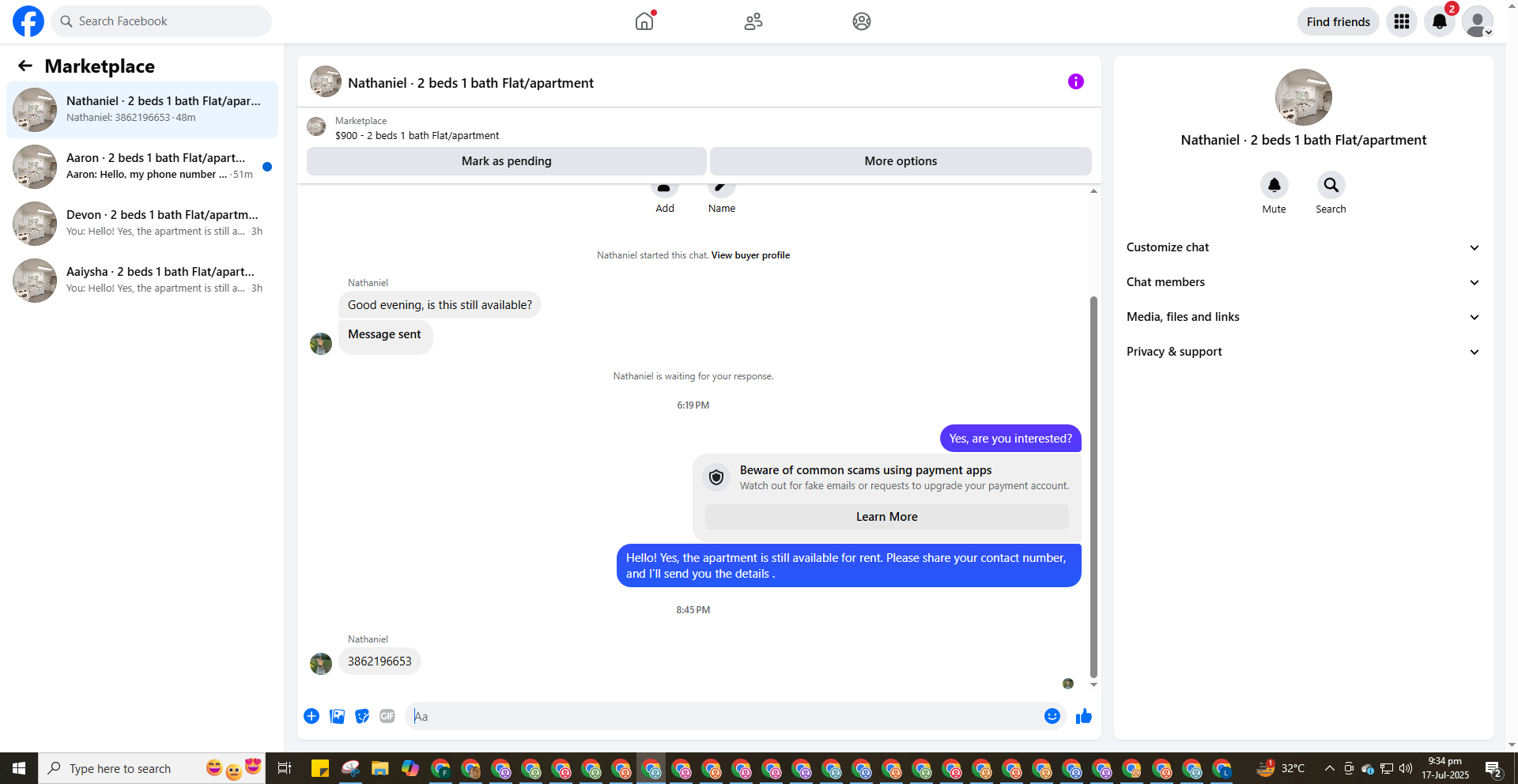Screen dimensions: 1518x784
Task: Open Task View on the taskbar
Action: click(x=285, y=768)
